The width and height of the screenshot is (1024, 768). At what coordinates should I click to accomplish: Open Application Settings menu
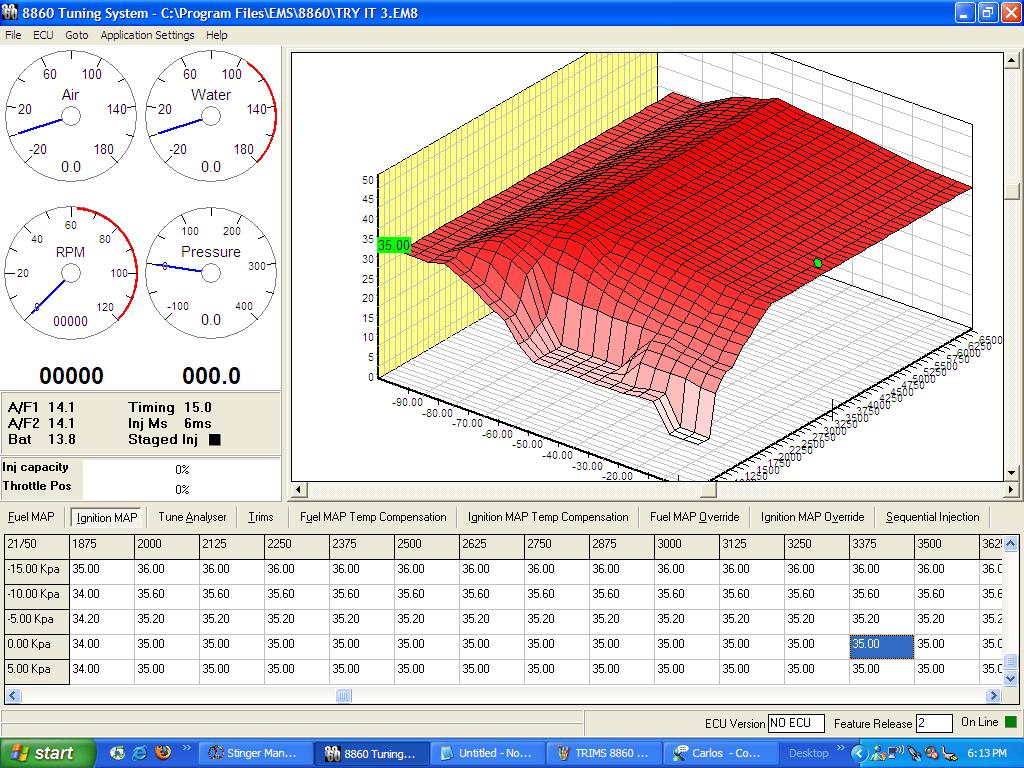(x=147, y=35)
